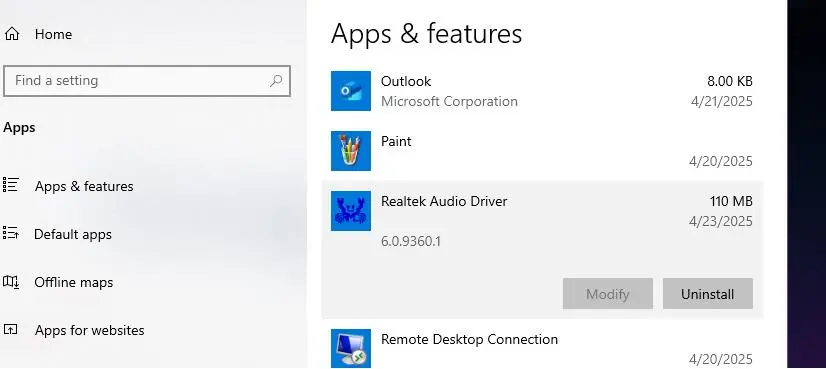Click the Apps & features page heading

[x=426, y=34]
